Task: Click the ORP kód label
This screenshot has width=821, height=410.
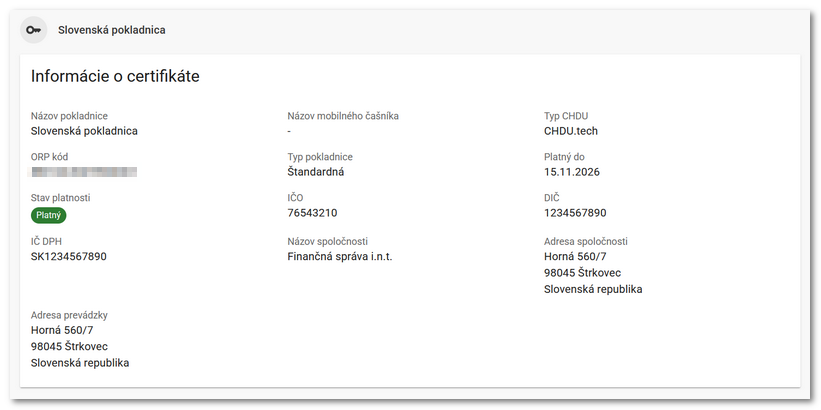Action: click(x=49, y=157)
